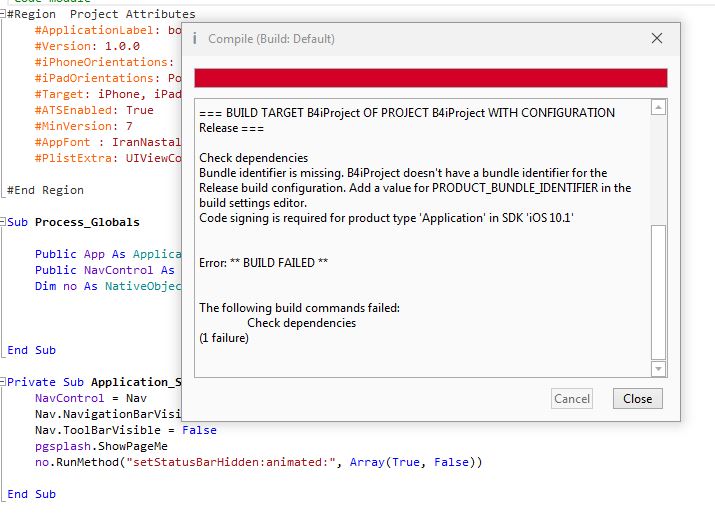Click the build log scrollbar thumb

pyautogui.click(x=658, y=292)
